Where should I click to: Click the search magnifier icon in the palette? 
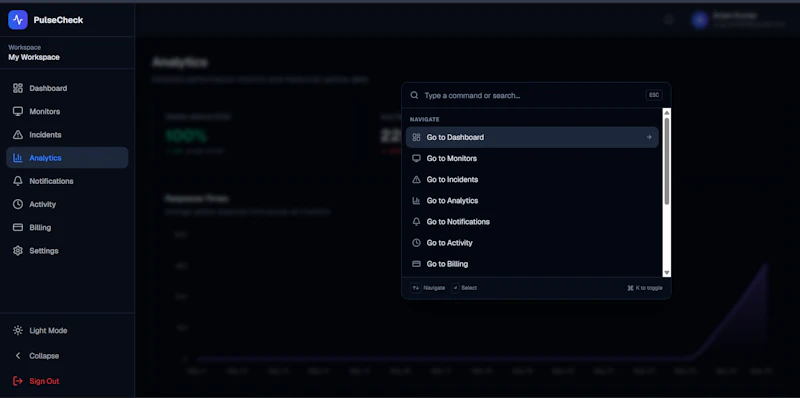tap(414, 95)
